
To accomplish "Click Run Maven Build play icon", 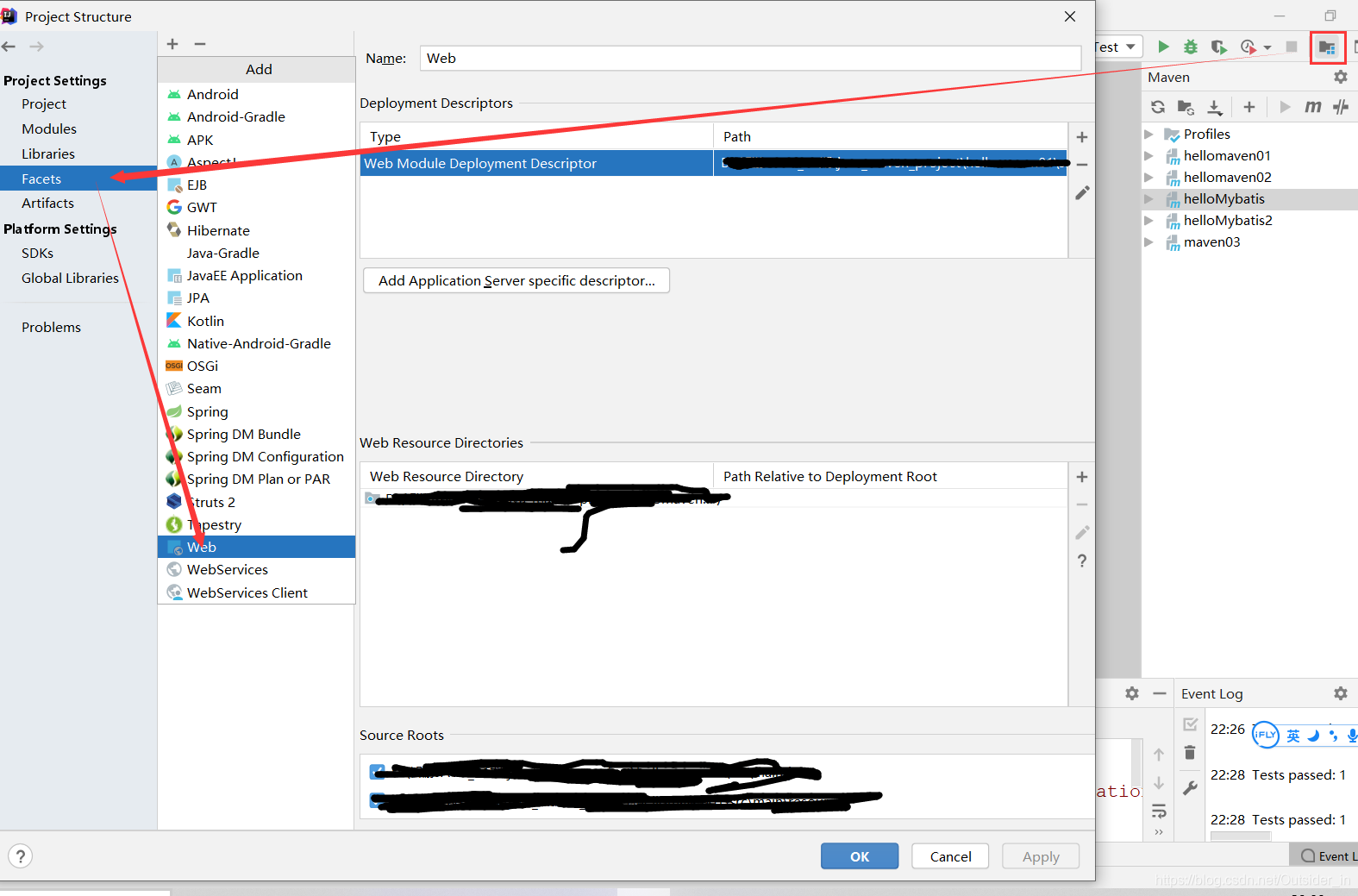I will 1286,107.
